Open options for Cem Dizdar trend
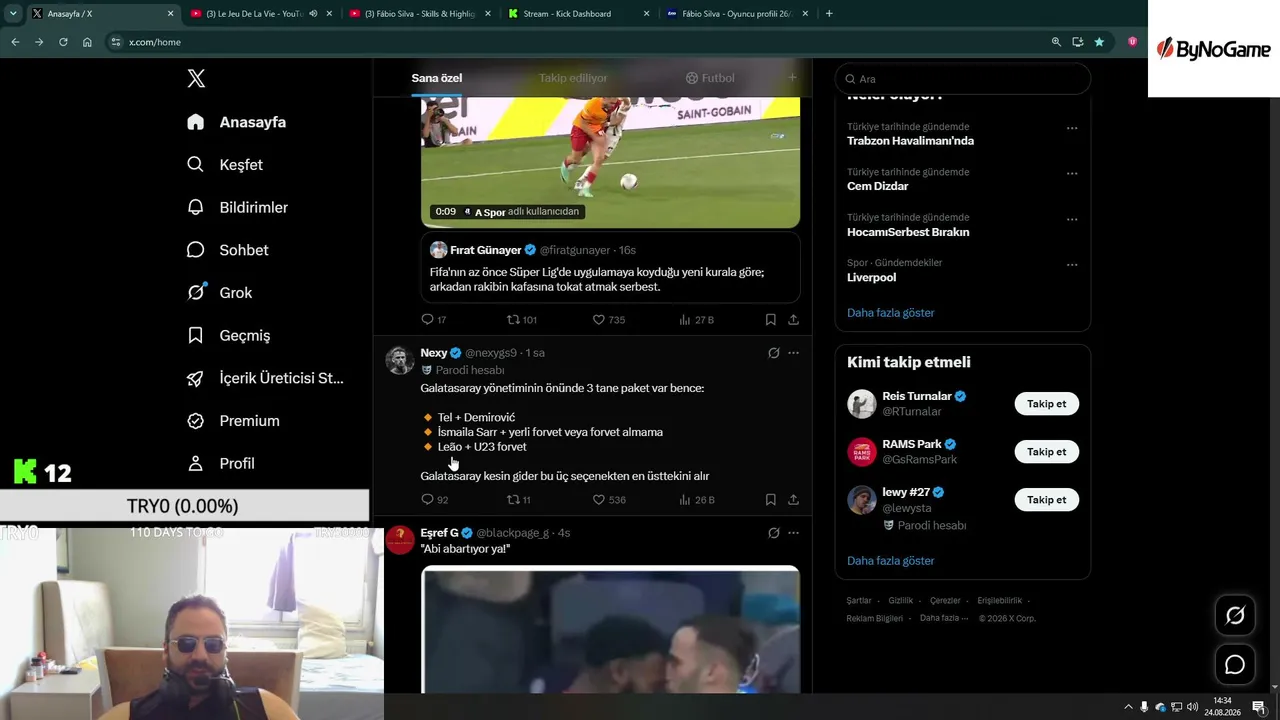This screenshot has height=720, width=1280. point(1072,173)
